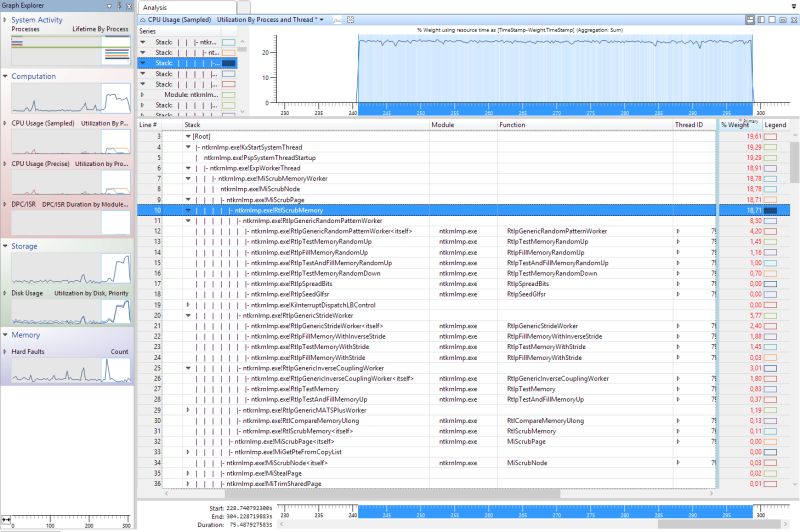Viewport: 800px width, 532px height.
Task: Click the Legend column header
Action: pos(775,124)
